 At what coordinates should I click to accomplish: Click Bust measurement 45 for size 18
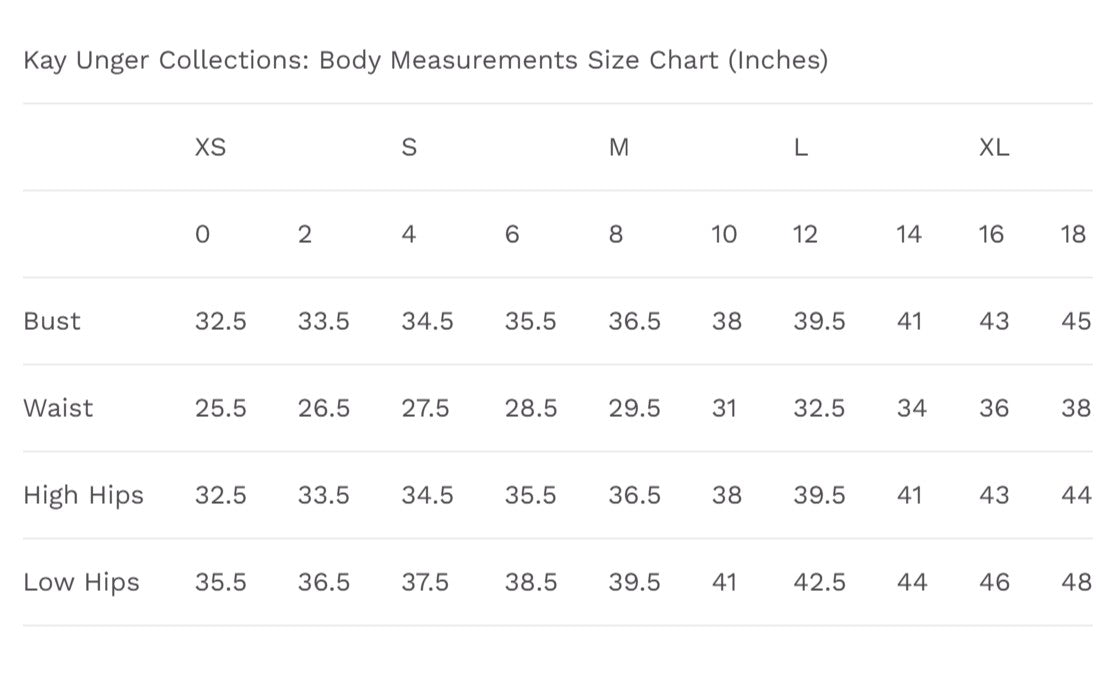coord(1076,322)
